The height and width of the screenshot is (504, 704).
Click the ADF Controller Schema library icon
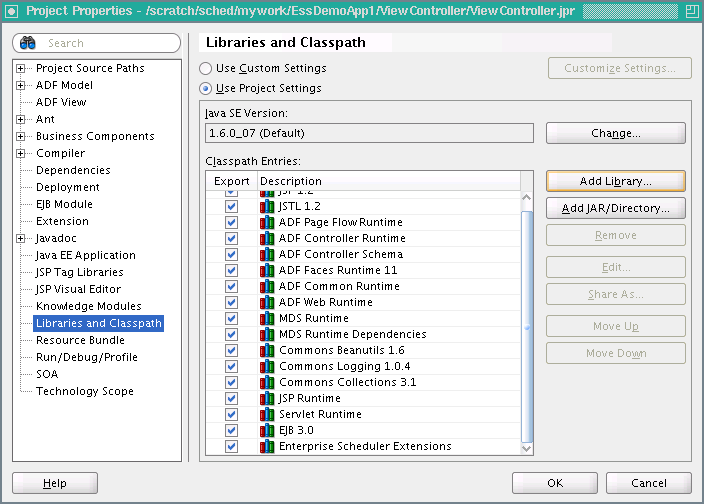coord(267,254)
